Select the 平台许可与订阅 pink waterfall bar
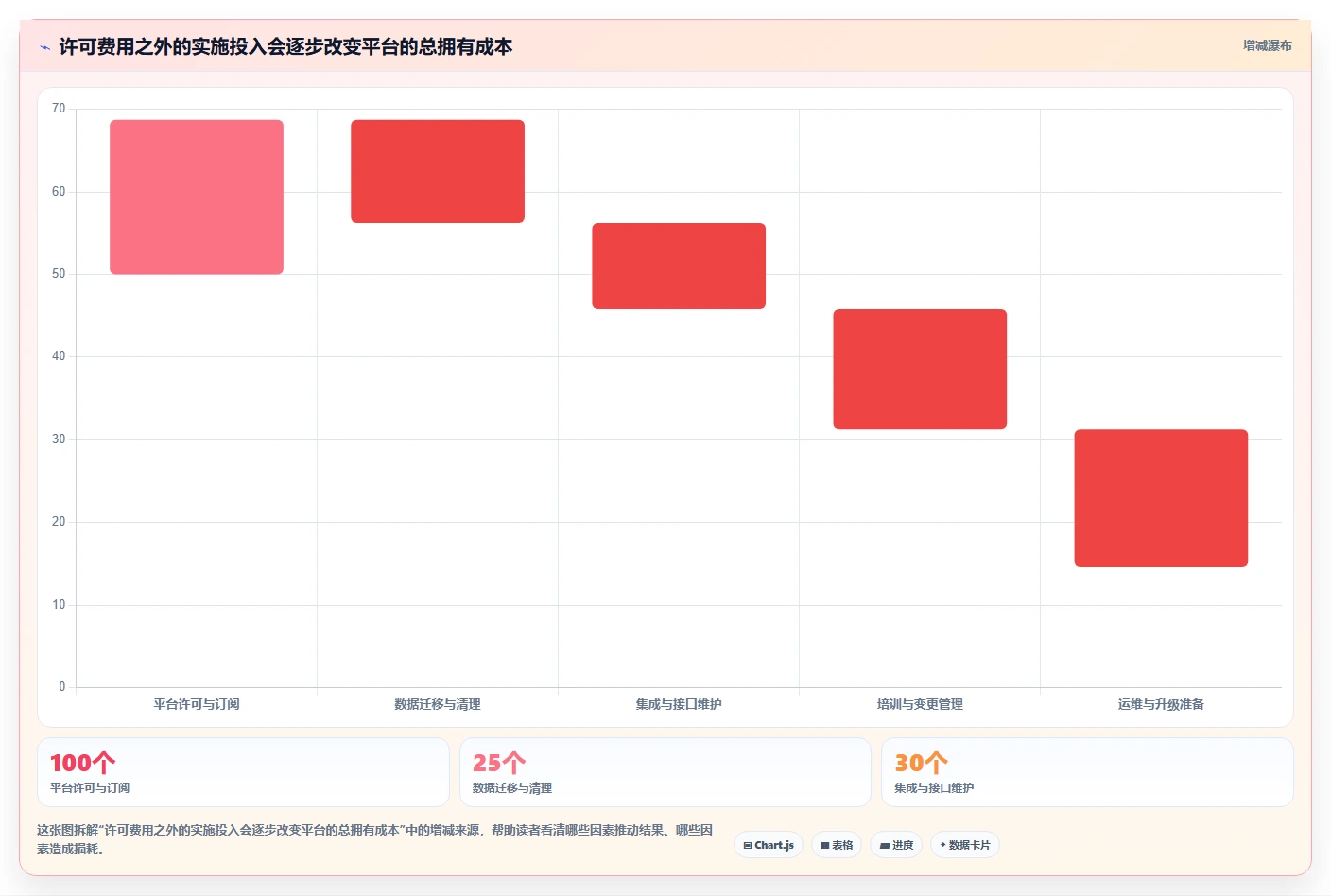Screen dimensions: 1331x896 pyautogui.click(x=197, y=197)
